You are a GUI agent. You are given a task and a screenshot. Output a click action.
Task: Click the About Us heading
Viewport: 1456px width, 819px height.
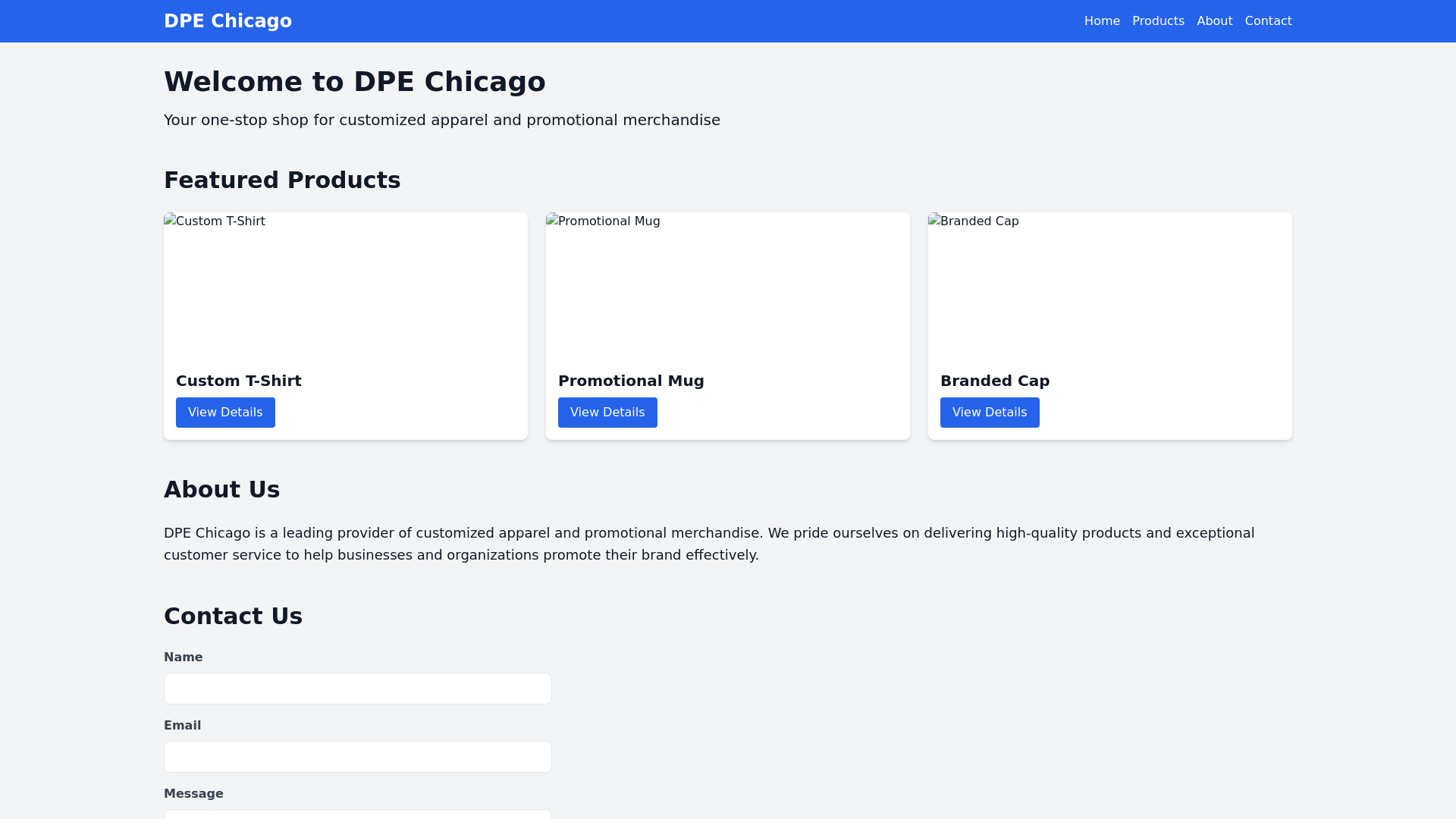pos(222,490)
